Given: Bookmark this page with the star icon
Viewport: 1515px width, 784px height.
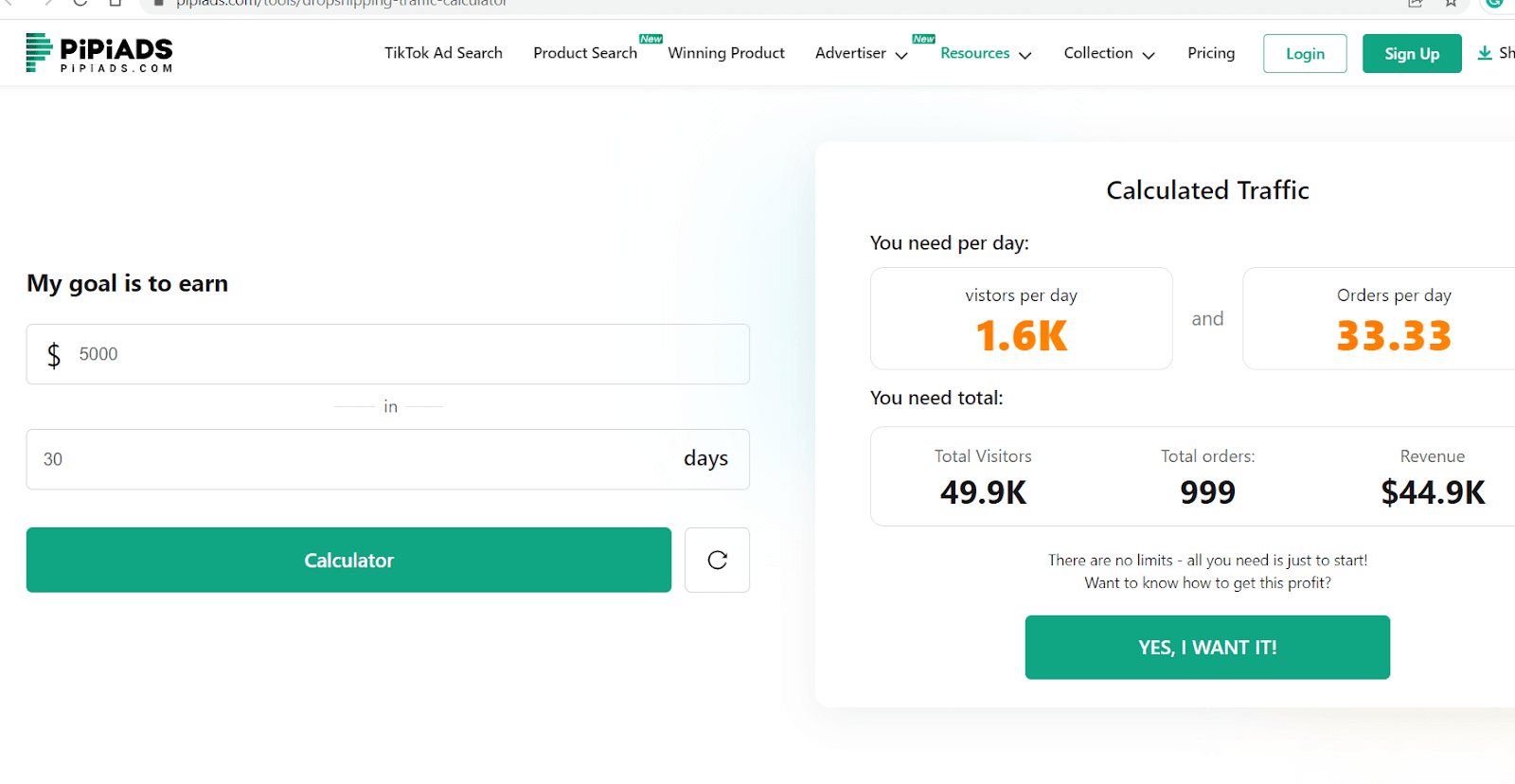Looking at the screenshot, I should tap(1451, 3).
